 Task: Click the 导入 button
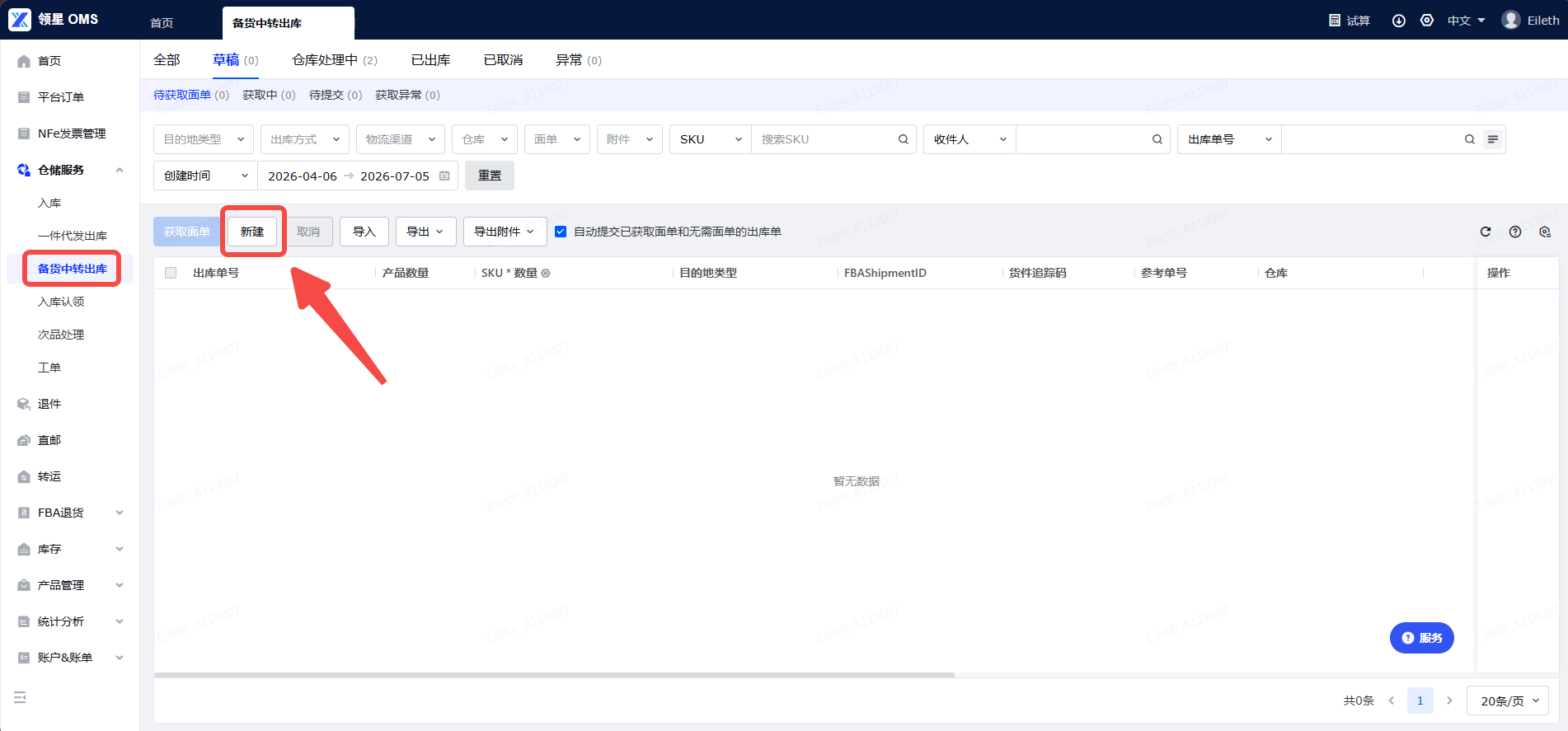(364, 232)
